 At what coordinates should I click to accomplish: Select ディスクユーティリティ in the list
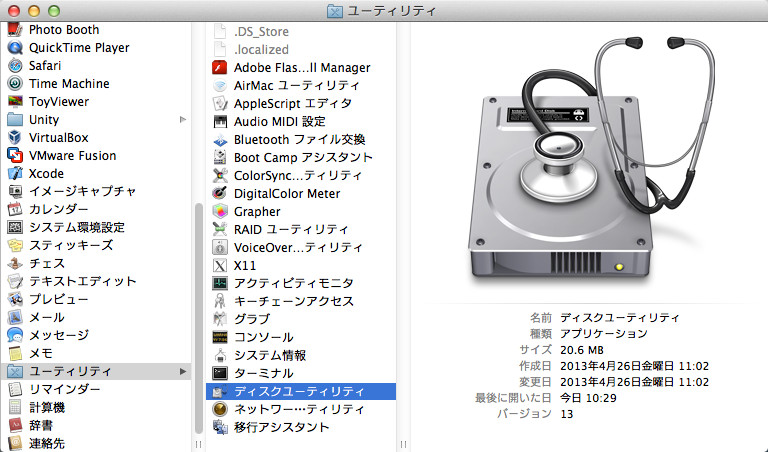pos(301,391)
